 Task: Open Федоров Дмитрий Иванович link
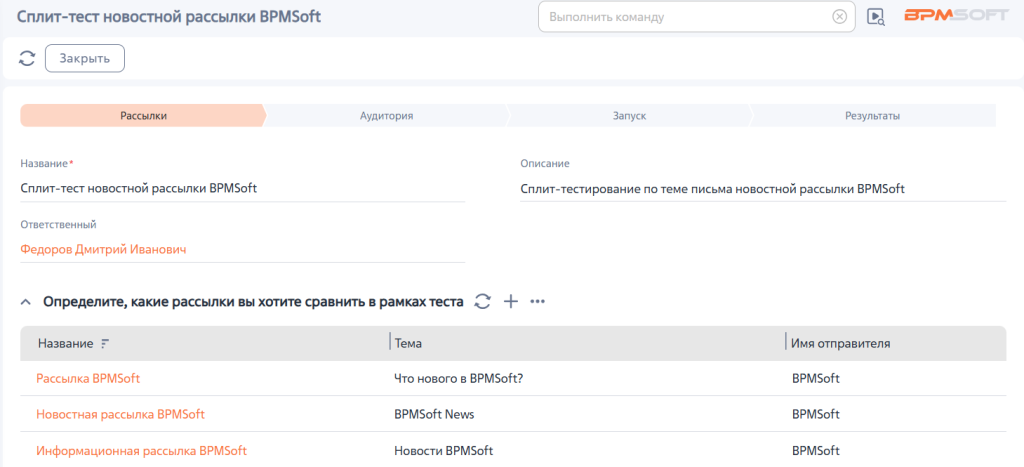[103, 250]
